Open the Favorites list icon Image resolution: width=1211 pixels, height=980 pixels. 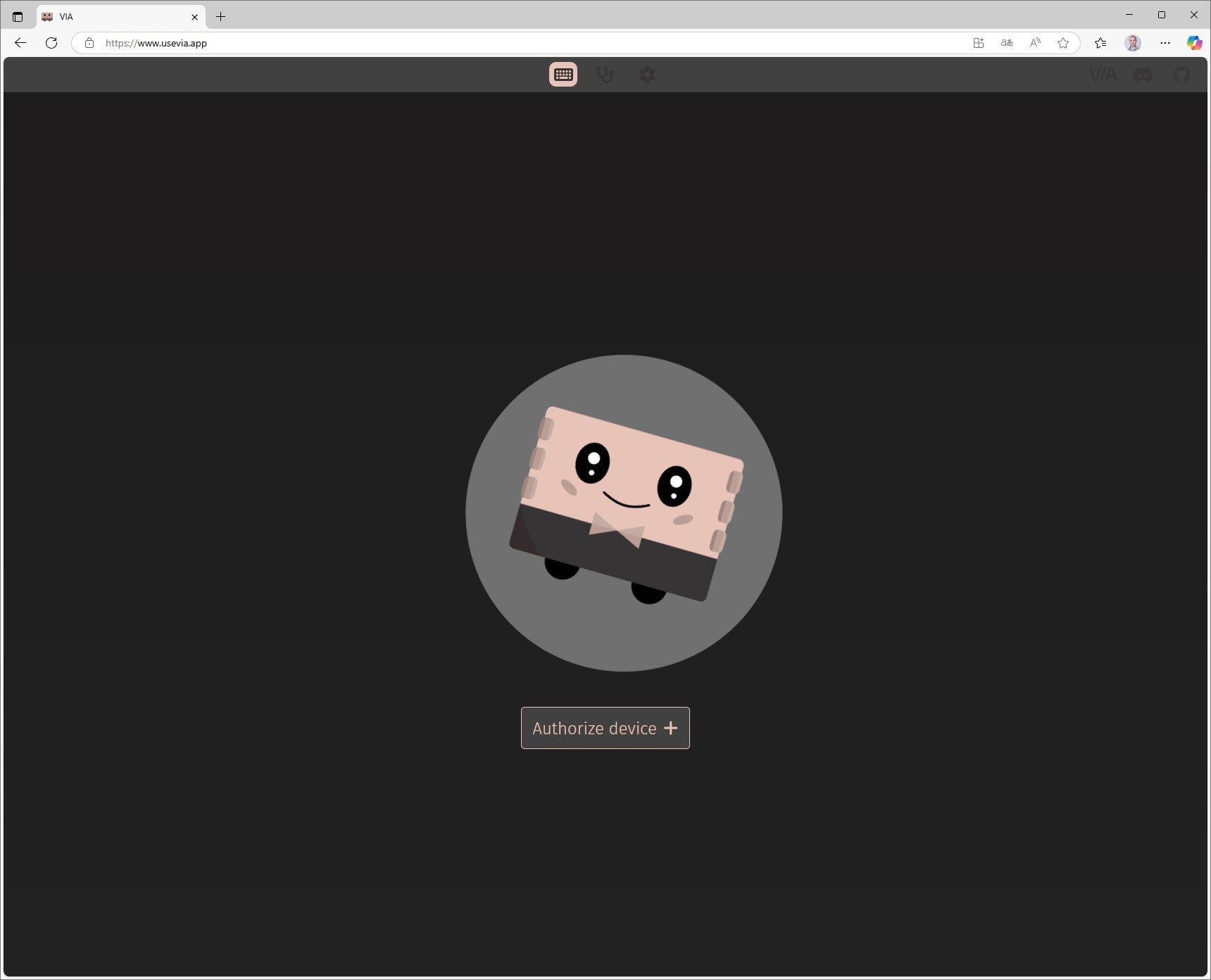point(1100,43)
